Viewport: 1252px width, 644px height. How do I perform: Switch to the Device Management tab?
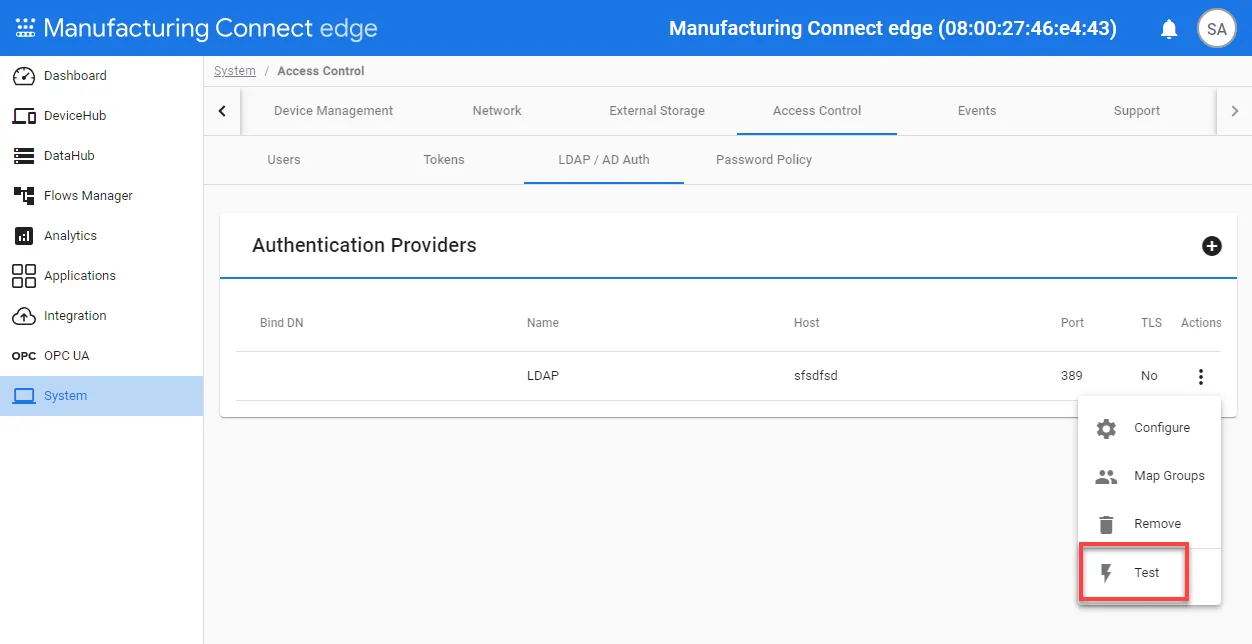333,111
